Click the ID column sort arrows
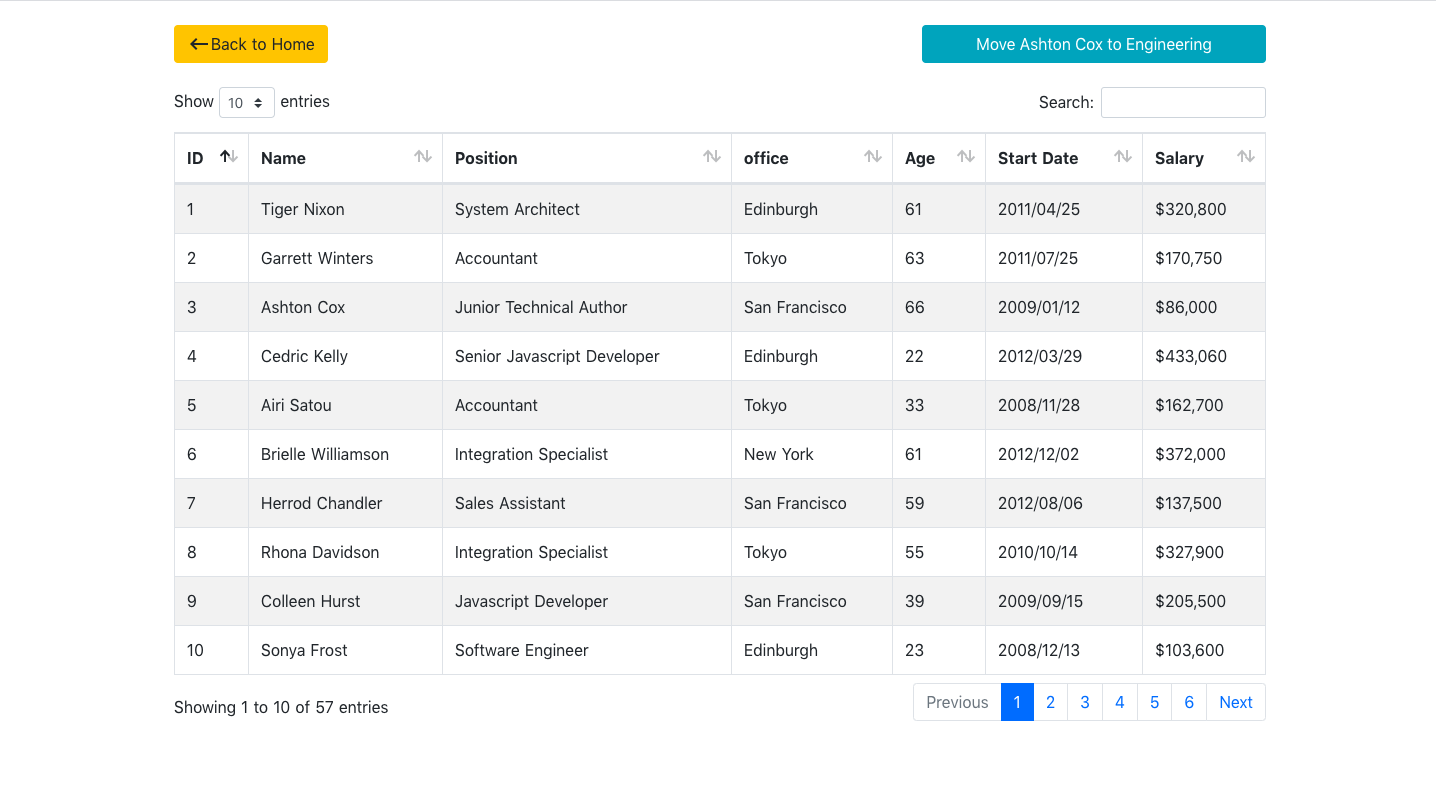1436x788 pixels. click(229, 157)
